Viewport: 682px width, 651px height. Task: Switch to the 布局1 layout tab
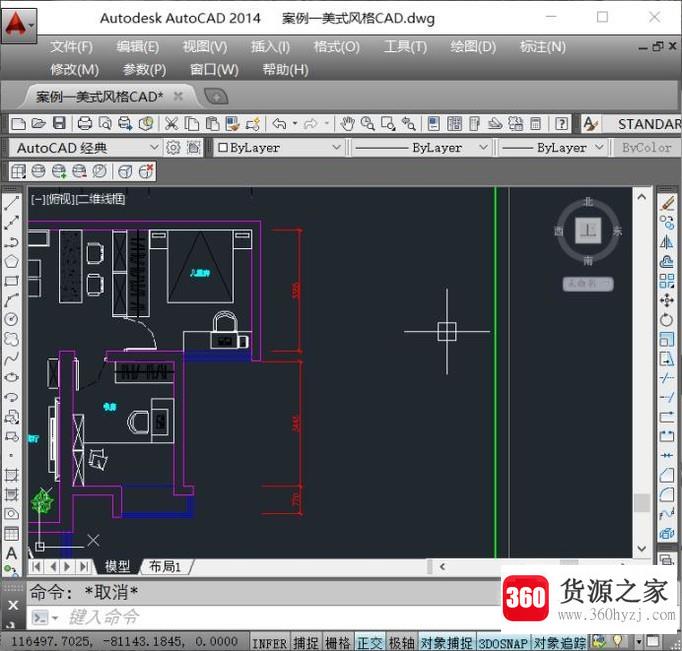tap(165, 566)
